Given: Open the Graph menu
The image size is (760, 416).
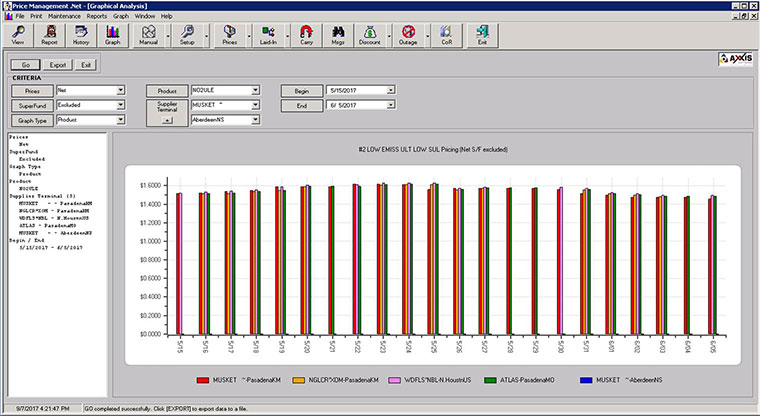Looking at the screenshot, I should [121, 16].
